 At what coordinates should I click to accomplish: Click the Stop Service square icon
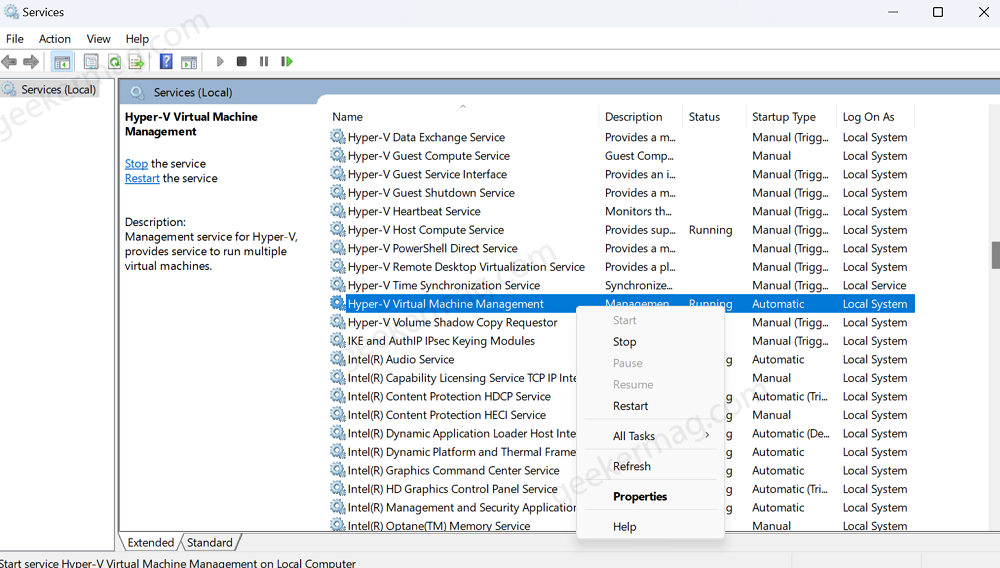tap(241, 62)
